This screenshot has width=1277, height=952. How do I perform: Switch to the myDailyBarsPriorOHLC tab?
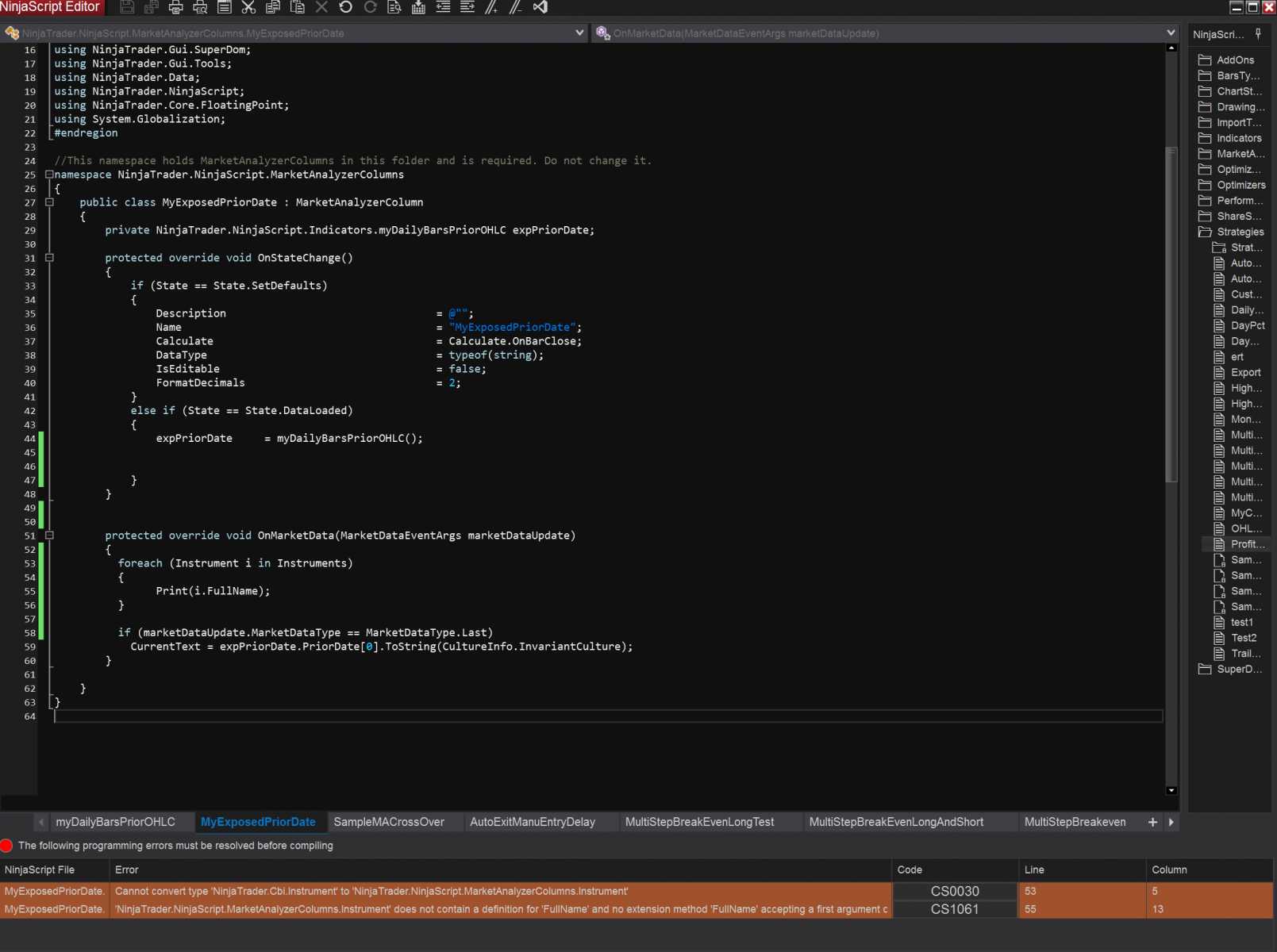click(115, 822)
